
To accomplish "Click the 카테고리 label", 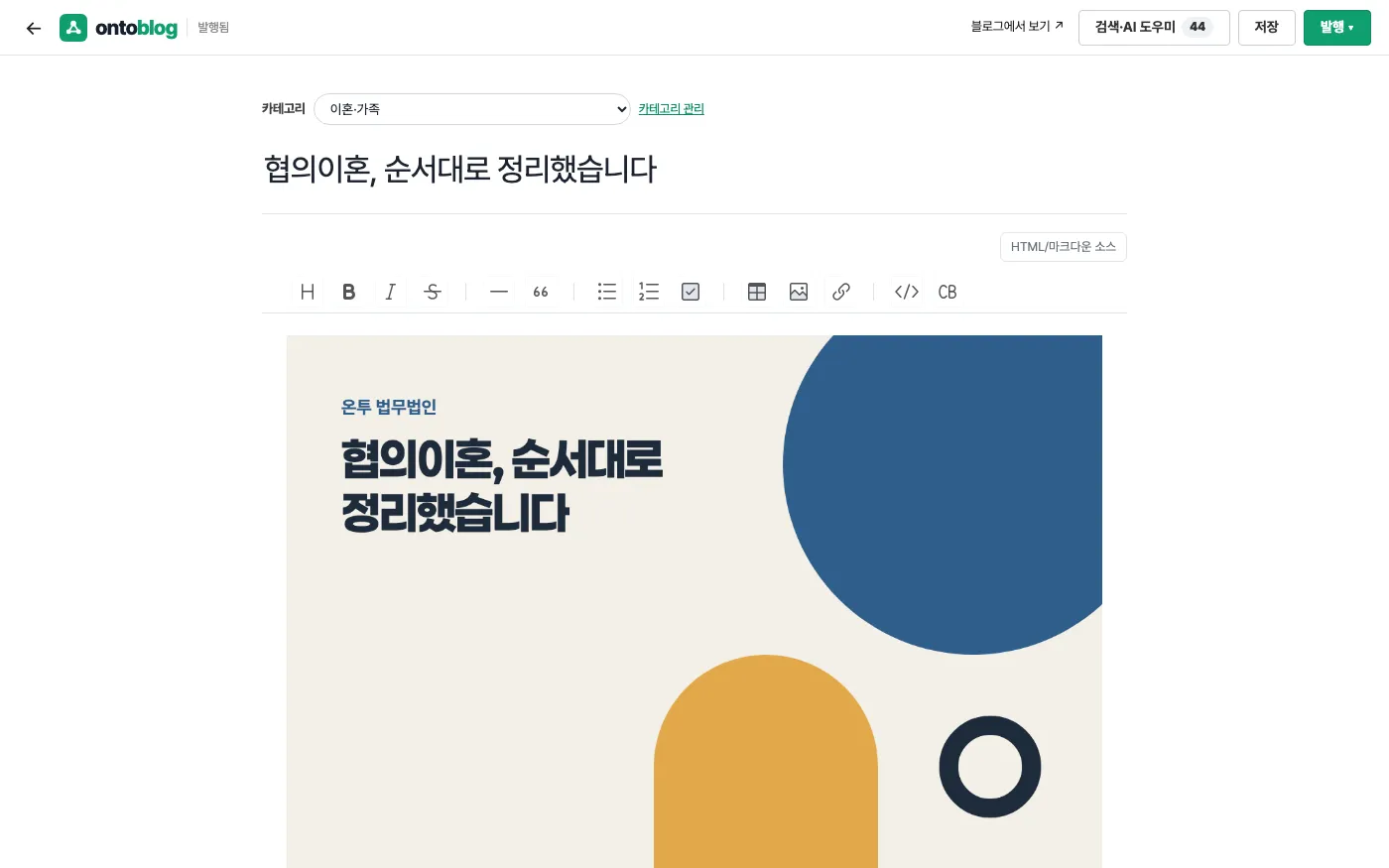I will click(x=284, y=109).
